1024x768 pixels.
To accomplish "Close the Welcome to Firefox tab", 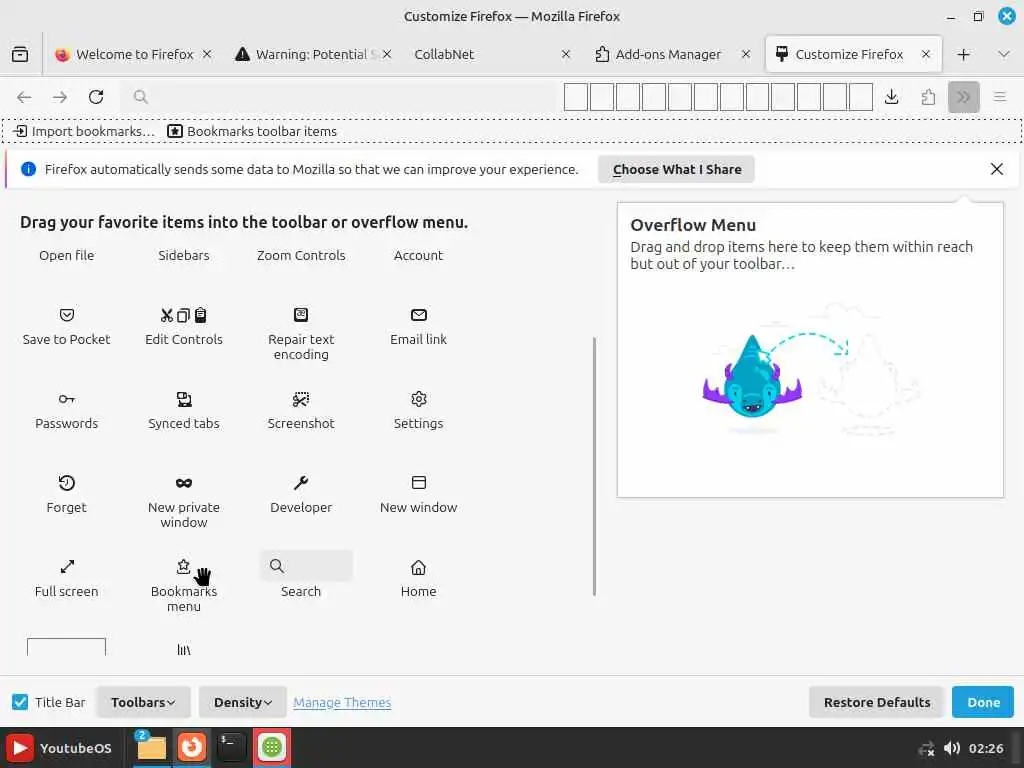I will pos(207,54).
